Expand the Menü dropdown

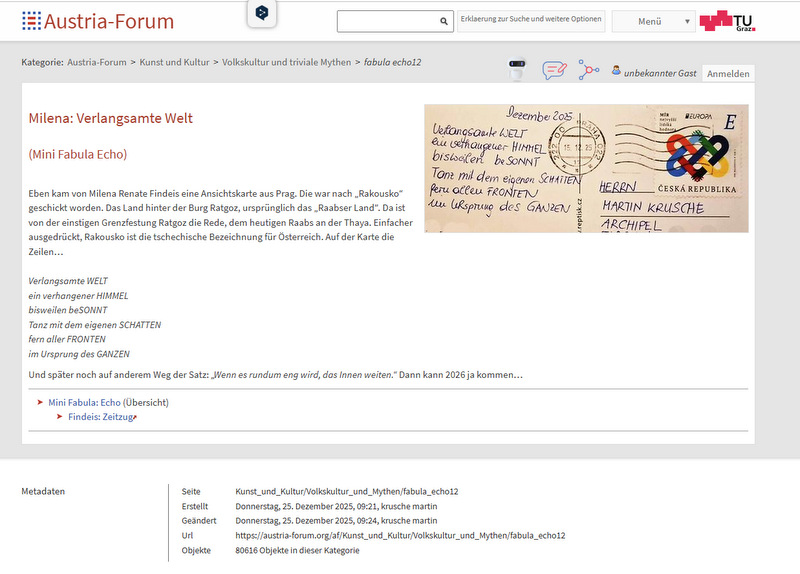point(653,21)
